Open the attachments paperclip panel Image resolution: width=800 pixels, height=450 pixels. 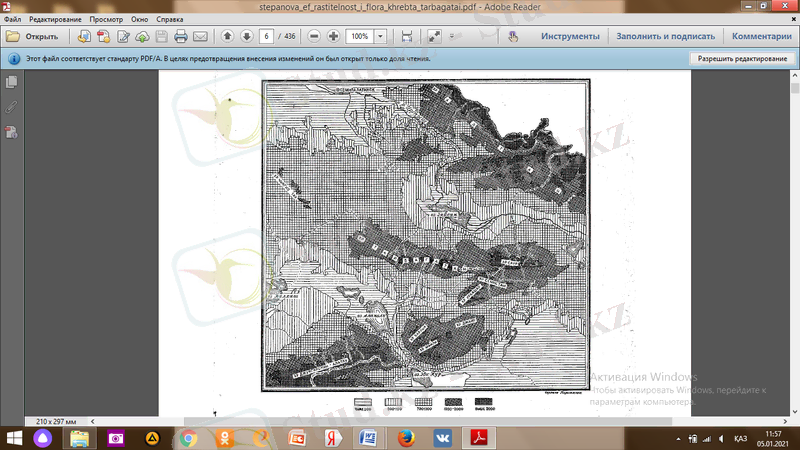pos(12,106)
